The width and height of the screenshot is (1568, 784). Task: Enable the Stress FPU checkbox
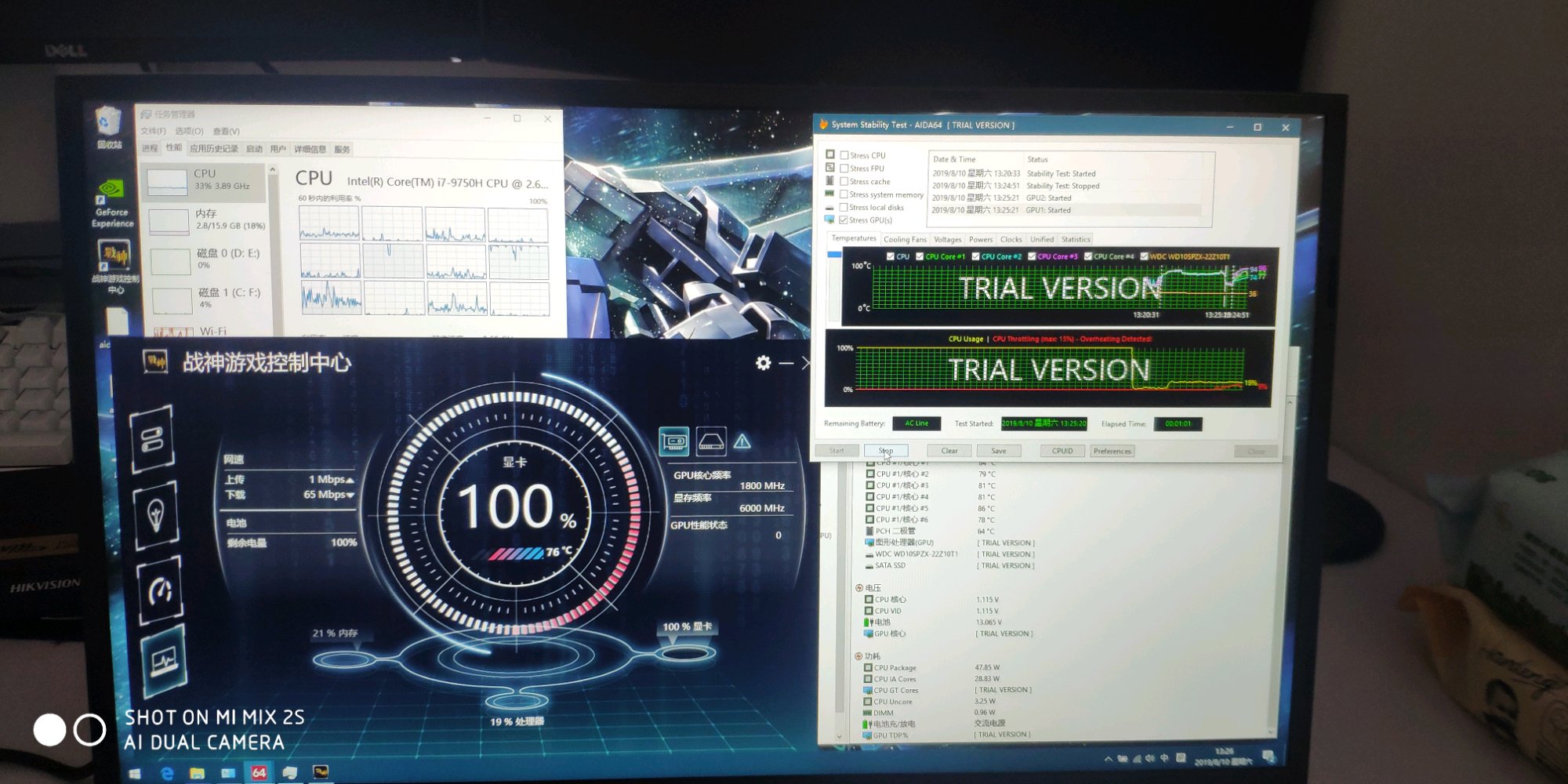point(844,168)
